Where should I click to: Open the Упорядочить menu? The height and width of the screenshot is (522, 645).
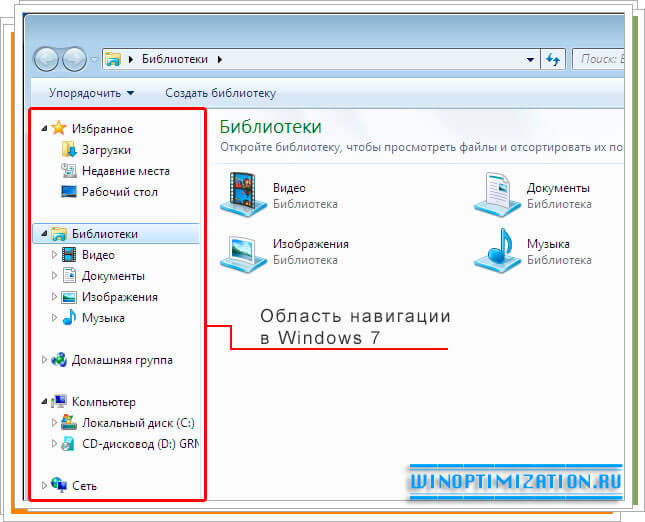pyautogui.click(x=92, y=93)
